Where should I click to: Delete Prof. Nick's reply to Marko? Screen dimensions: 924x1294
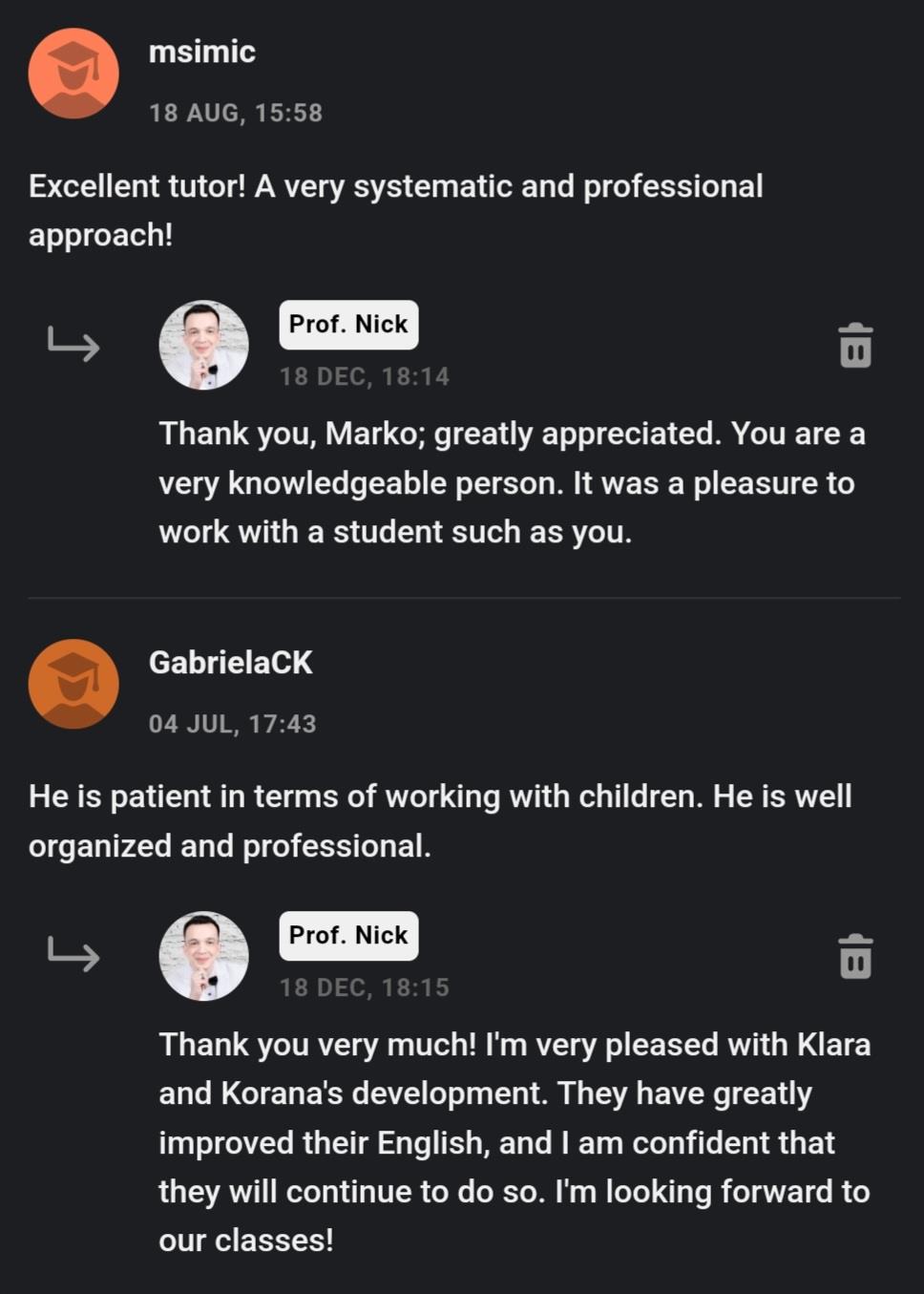855,345
